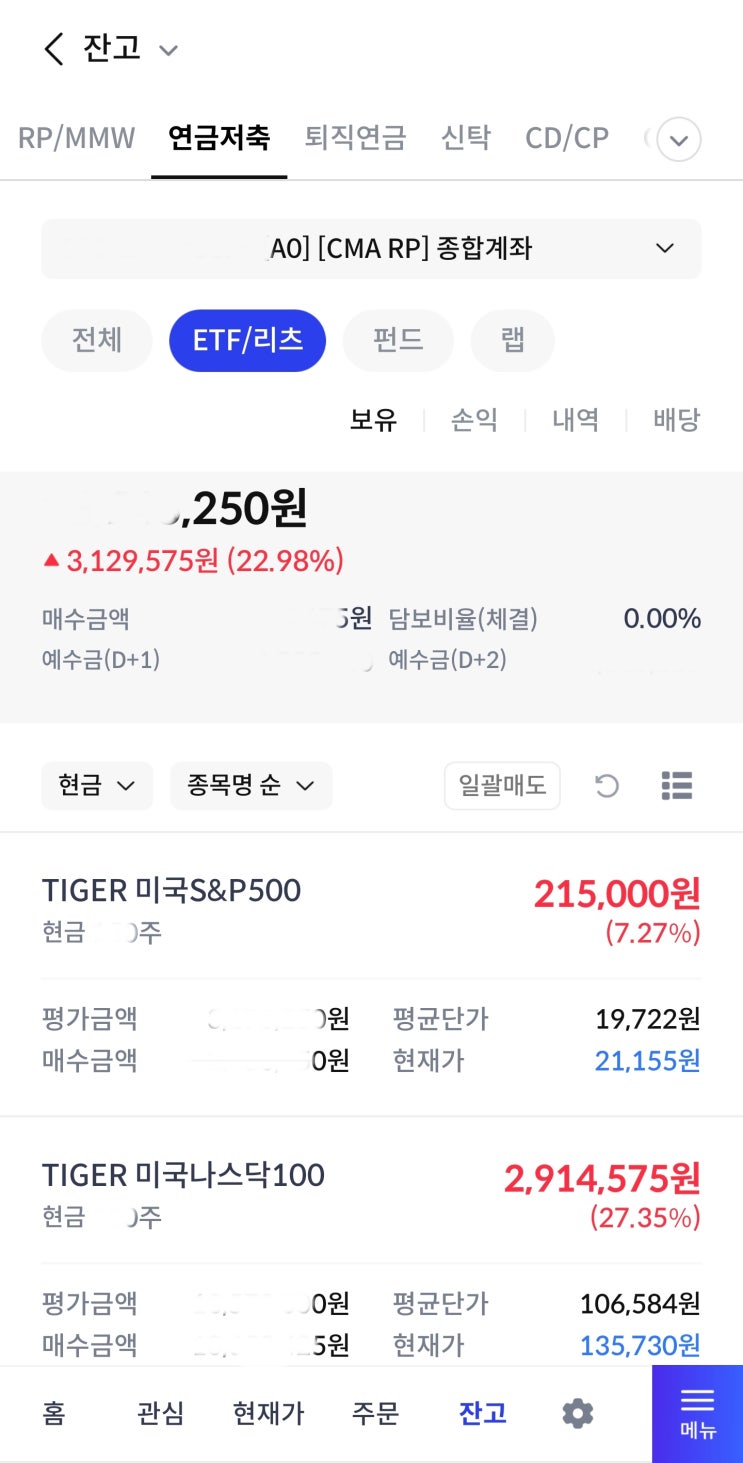Select the 펀드 filter chip
Image resolution: width=743 pixels, height=1463 pixels.
(398, 340)
